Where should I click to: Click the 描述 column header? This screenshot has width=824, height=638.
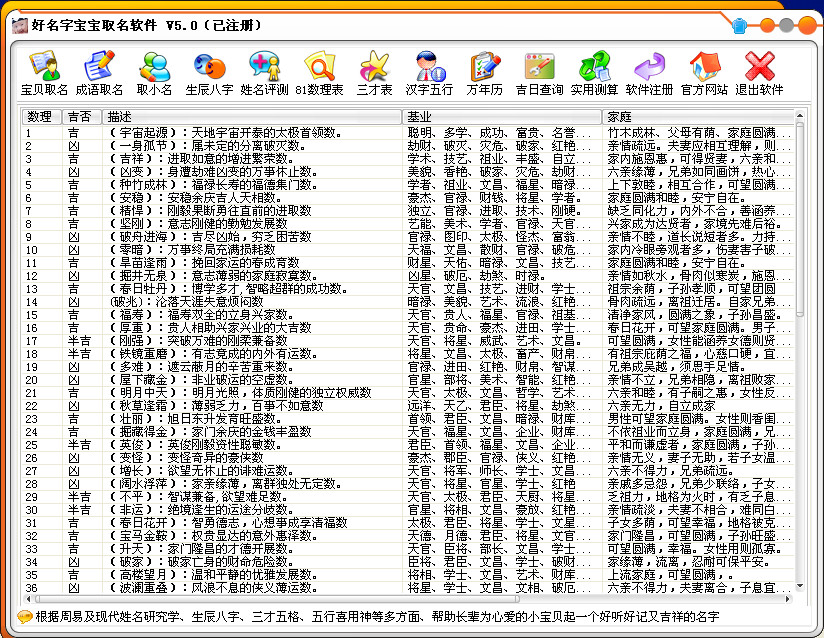click(252, 117)
